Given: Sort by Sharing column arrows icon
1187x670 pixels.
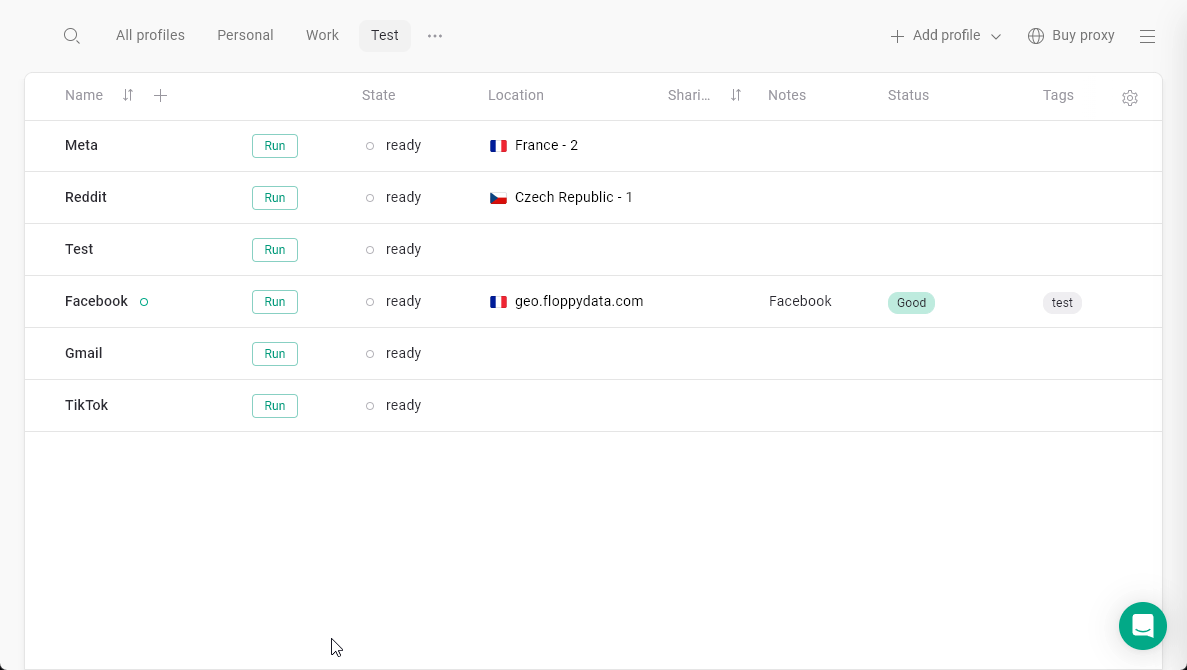Looking at the screenshot, I should point(736,95).
